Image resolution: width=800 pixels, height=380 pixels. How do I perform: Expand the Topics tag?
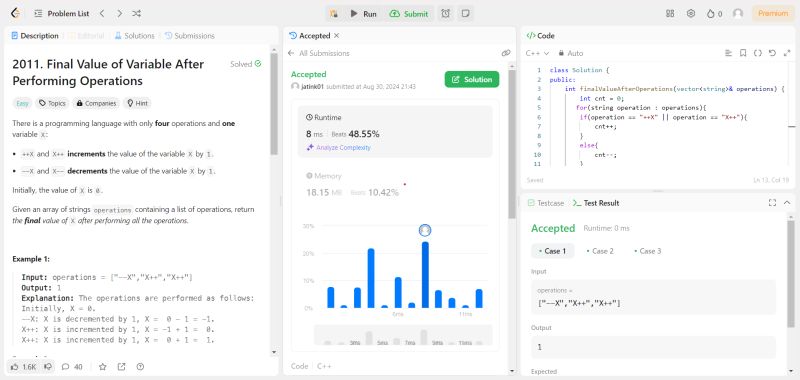pyautogui.click(x=52, y=103)
